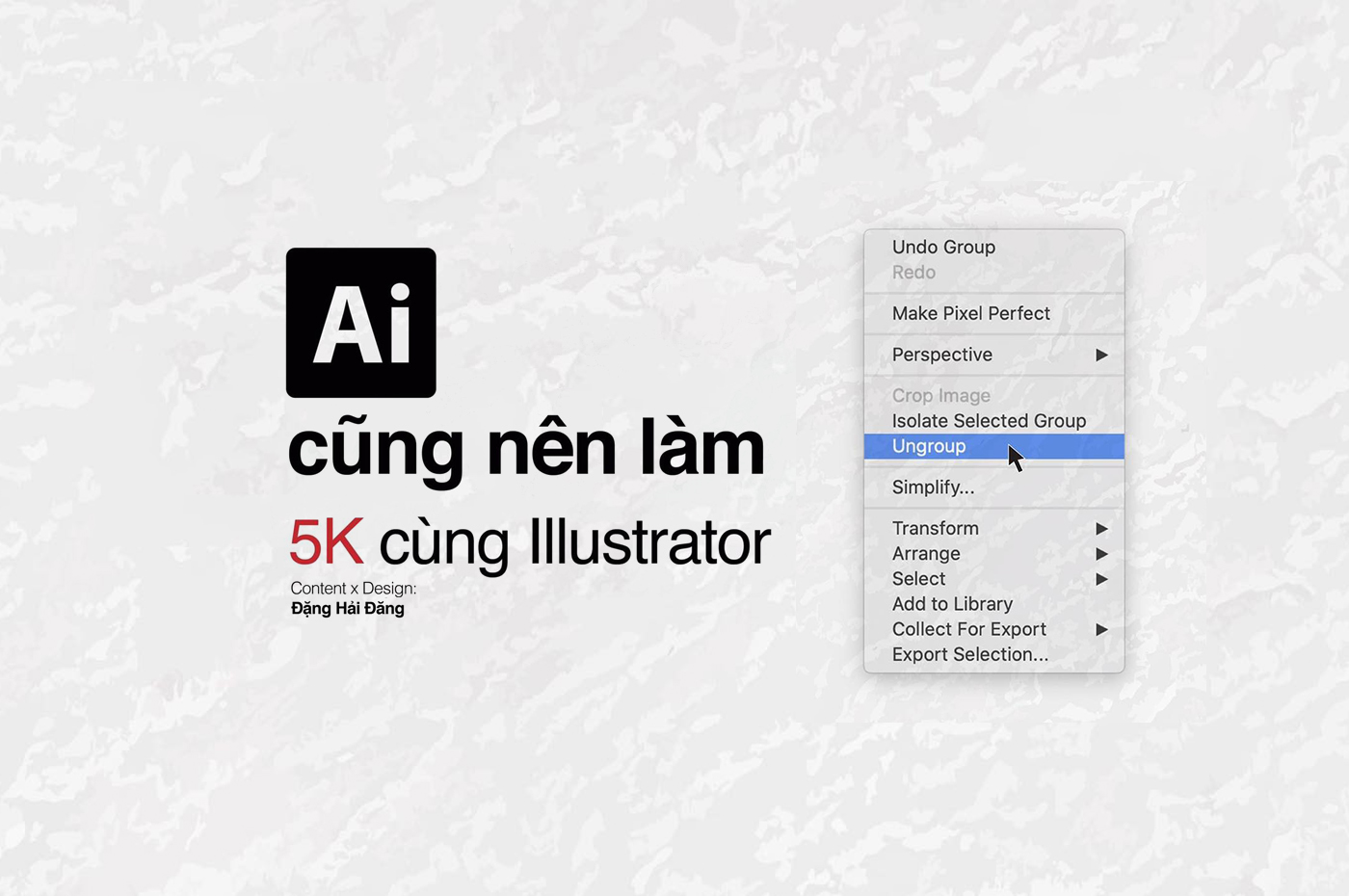This screenshot has width=1349, height=896.
Task: Click the Select entry in context menu
Action: [918, 579]
